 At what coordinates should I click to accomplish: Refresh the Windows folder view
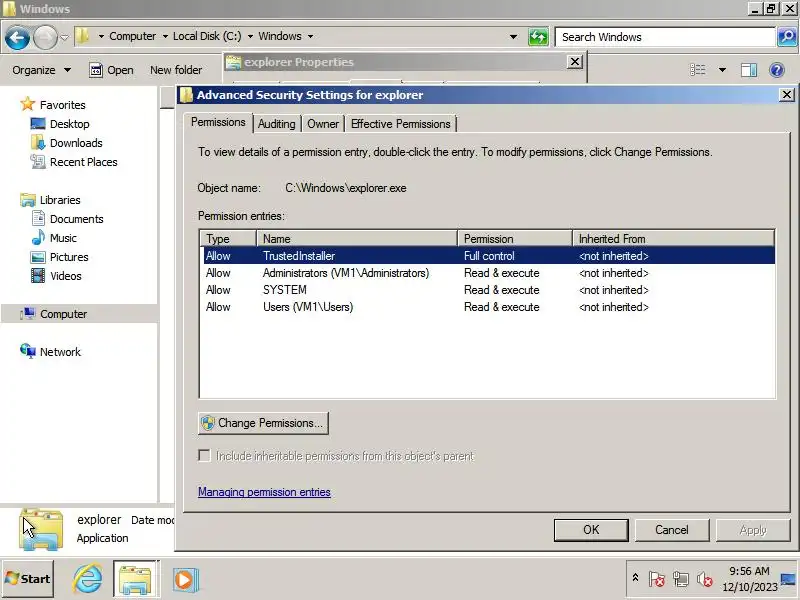pyautogui.click(x=538, y=37)
